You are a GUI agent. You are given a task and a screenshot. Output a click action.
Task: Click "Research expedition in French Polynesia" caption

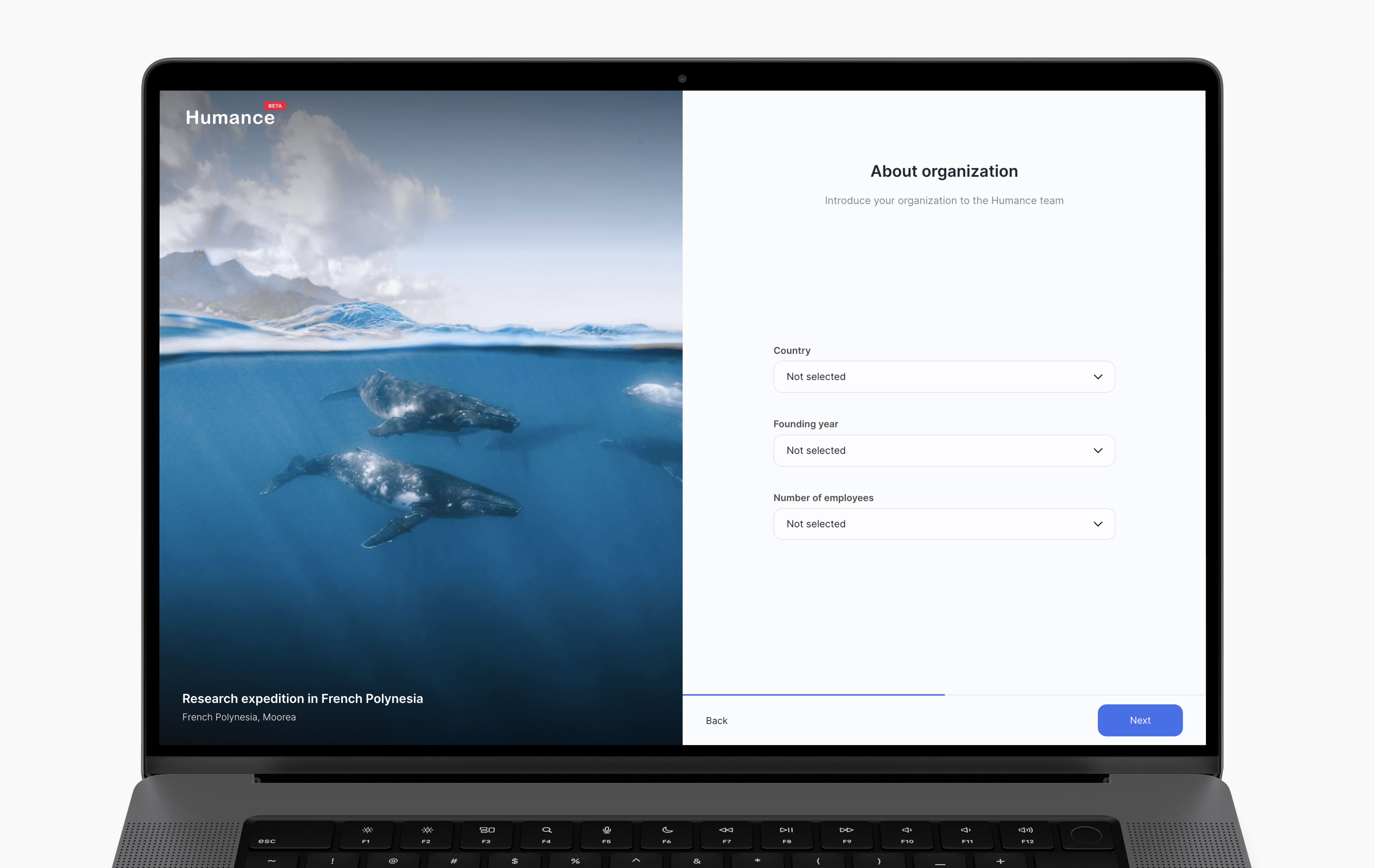(303, 699)
